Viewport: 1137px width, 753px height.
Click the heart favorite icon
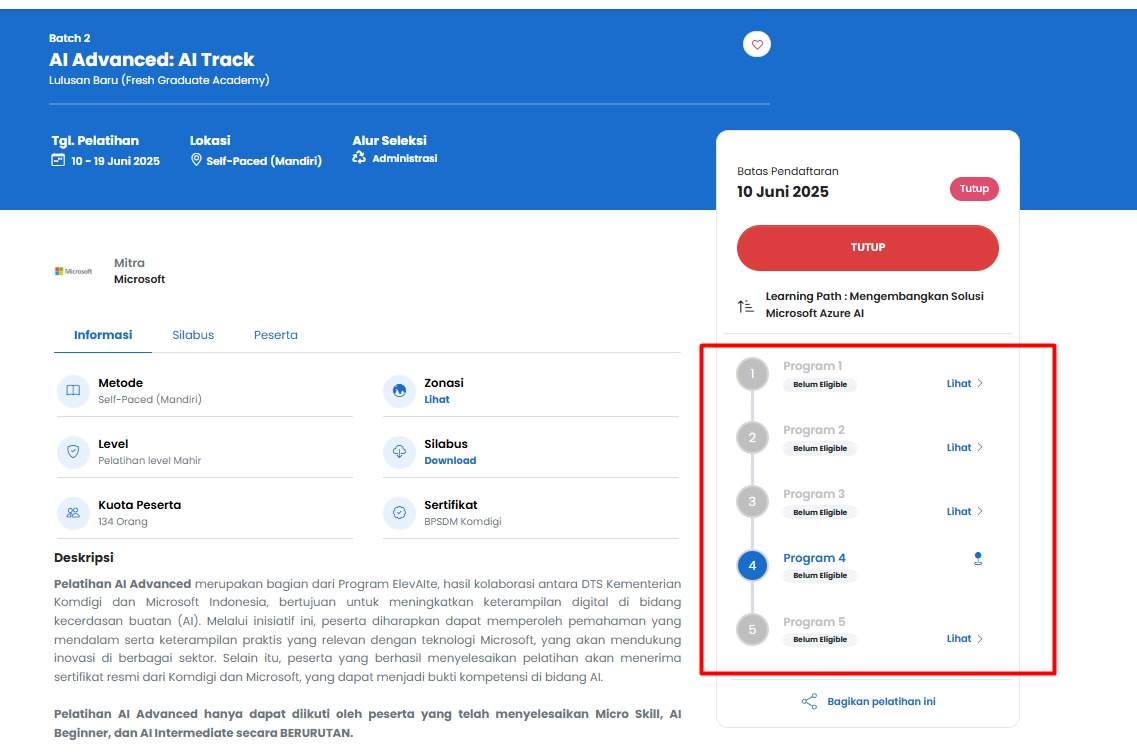[757, 44]
